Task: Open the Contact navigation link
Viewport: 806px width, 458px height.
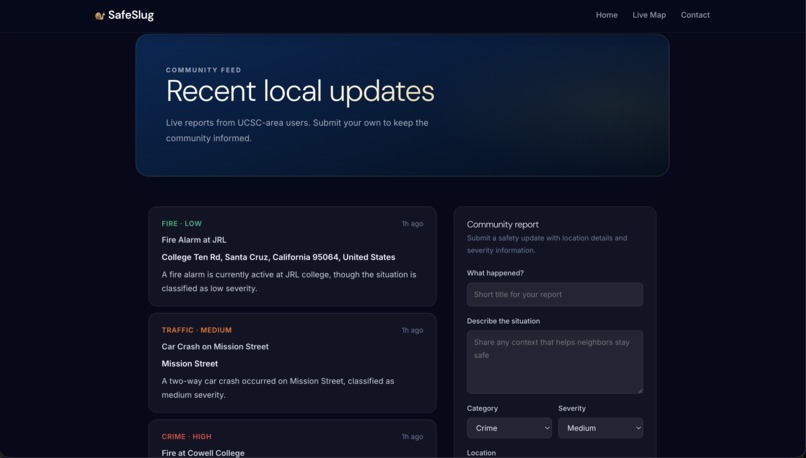Action: click(x=695, y=15)
